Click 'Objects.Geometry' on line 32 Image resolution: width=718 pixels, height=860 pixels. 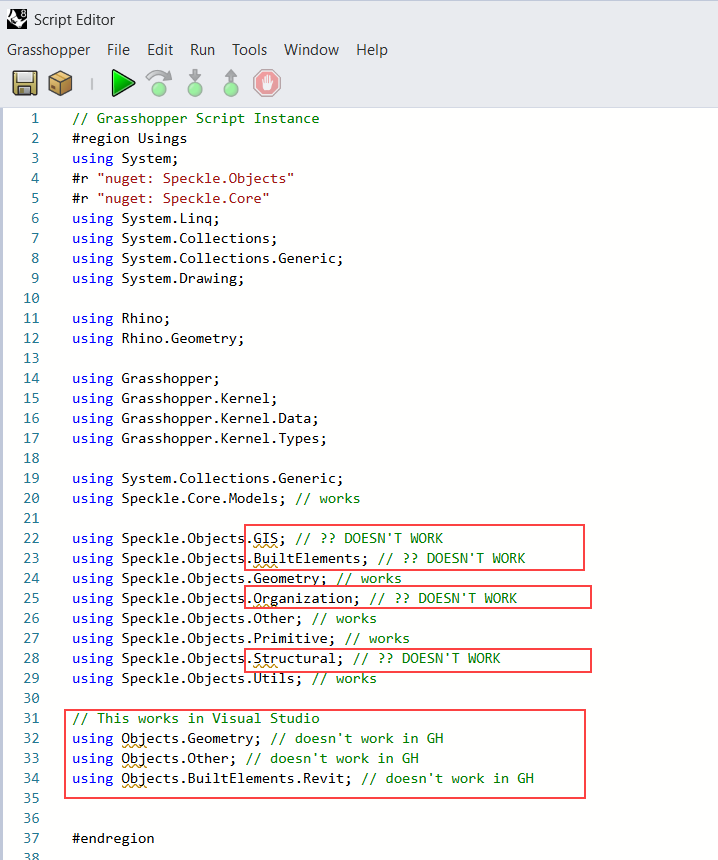pyautogui.click(x=187, y=739)
